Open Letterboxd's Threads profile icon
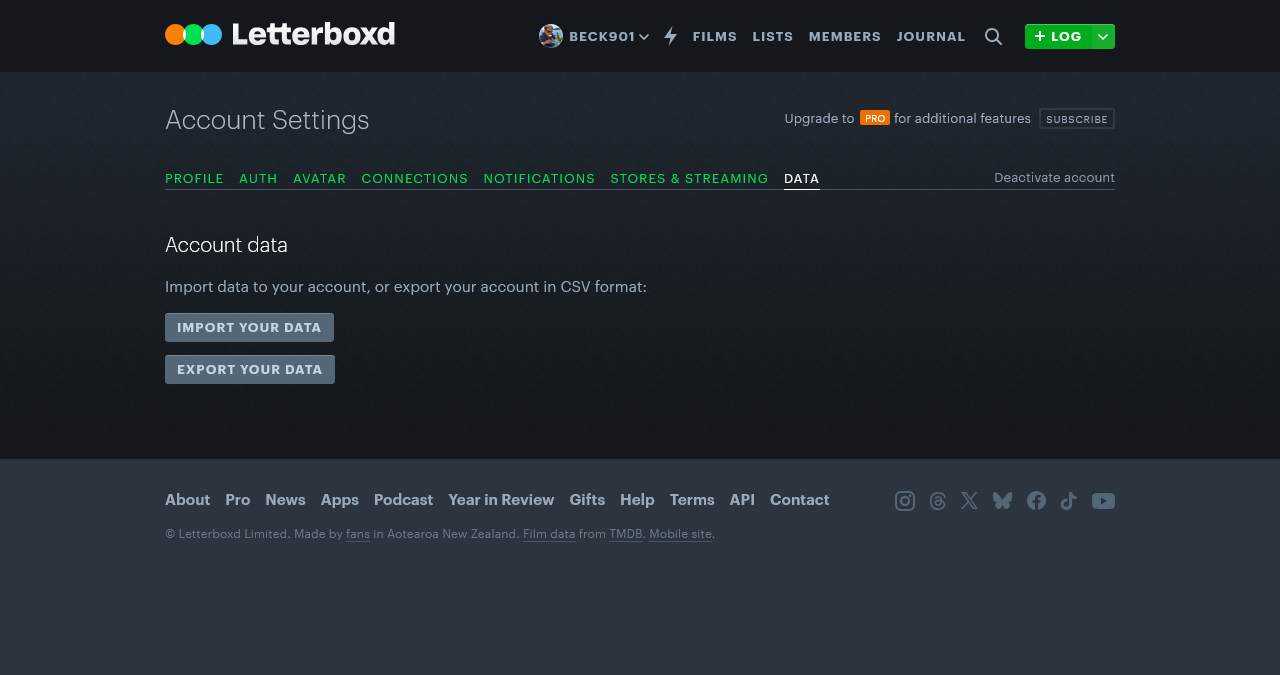 click(x=937, y=501)
